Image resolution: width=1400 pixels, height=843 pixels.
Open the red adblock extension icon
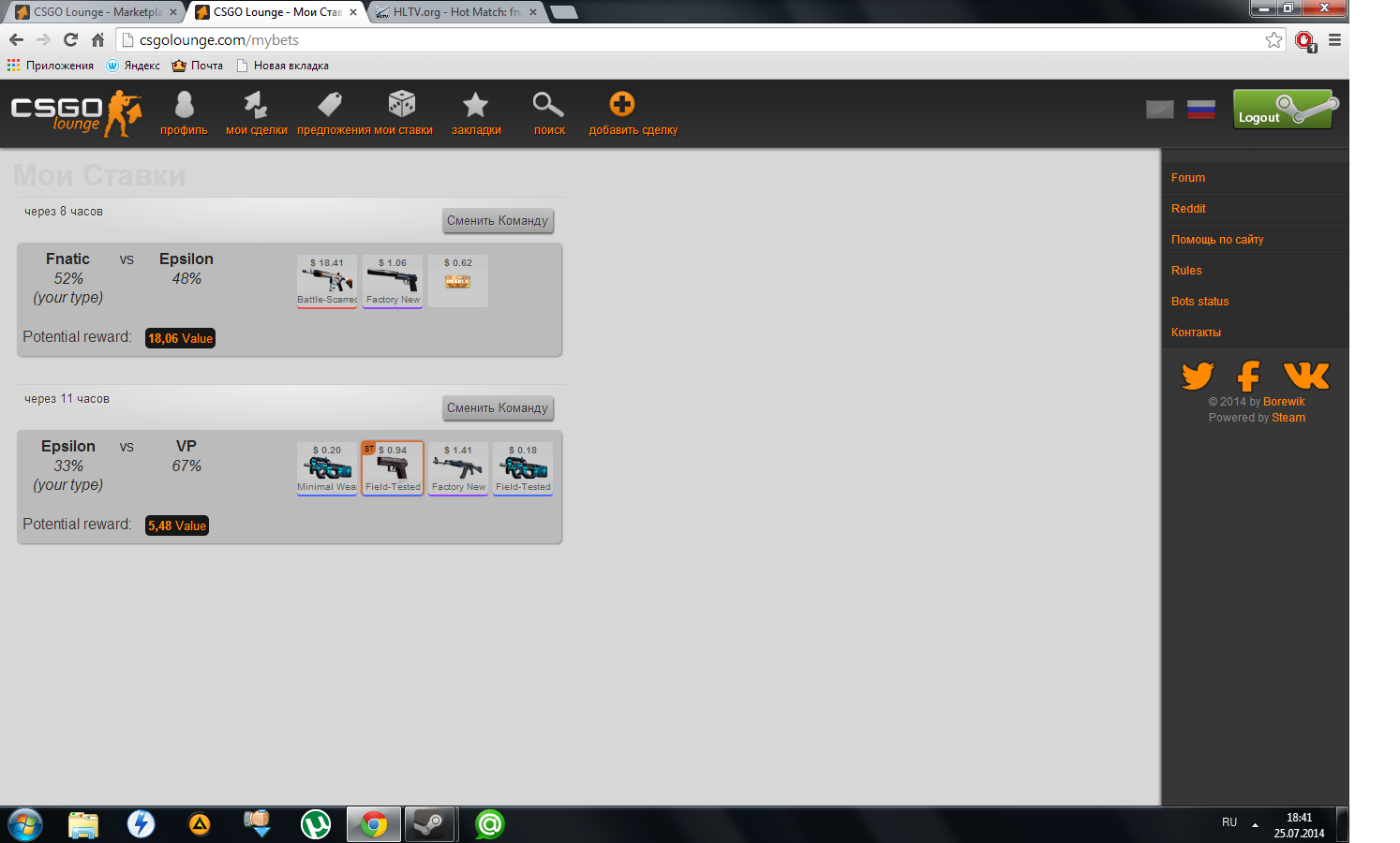pos(1305,40)
